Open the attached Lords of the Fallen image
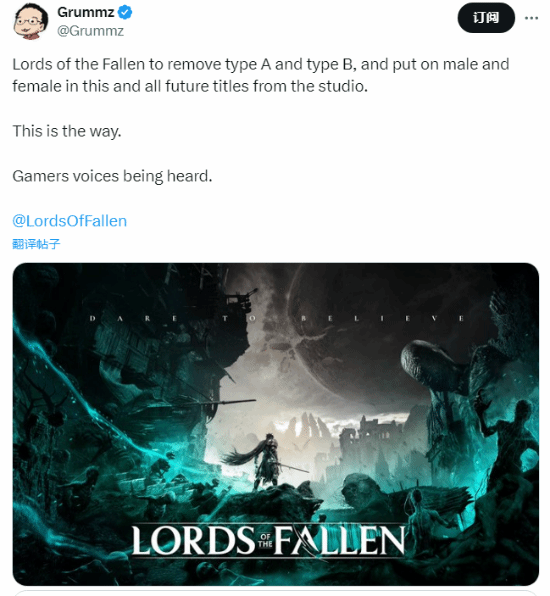The width and height of the screenshot is (550, 596). [x=276, y=424]
